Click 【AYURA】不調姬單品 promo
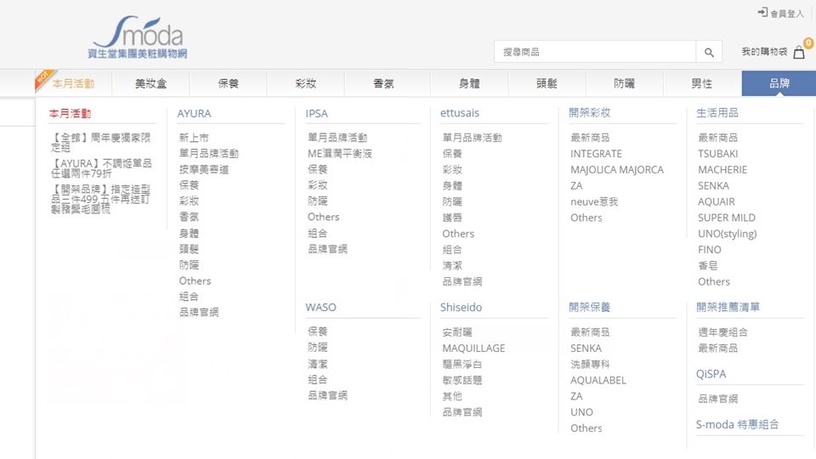The image size is (816, 459). pyautogui.click(x=101, y=168)
